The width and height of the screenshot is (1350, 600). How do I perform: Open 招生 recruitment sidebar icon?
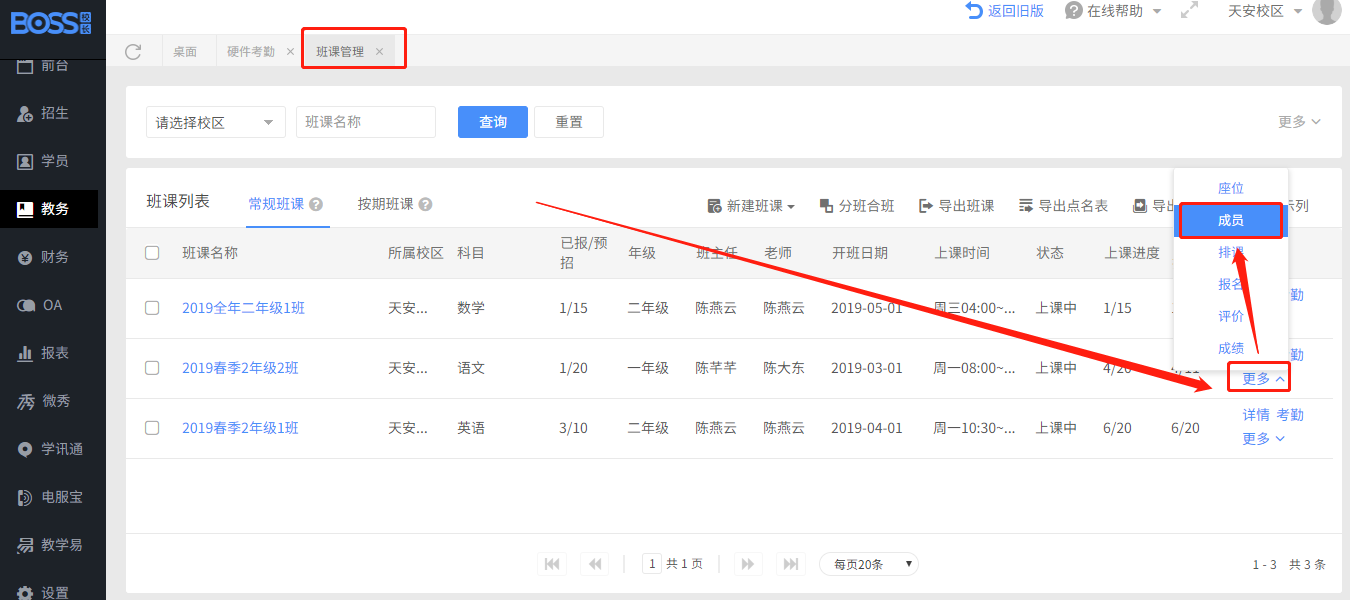[26, 114]
